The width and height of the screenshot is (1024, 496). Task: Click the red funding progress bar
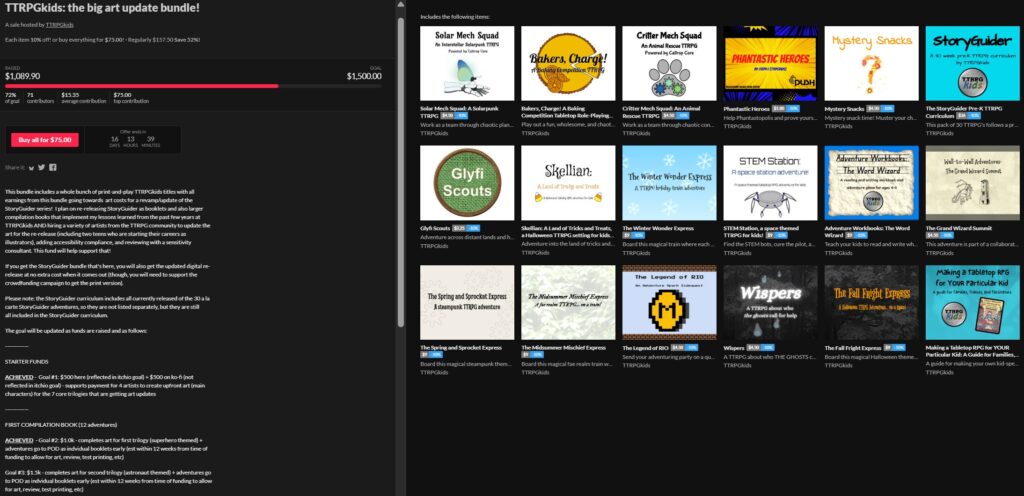142,85
